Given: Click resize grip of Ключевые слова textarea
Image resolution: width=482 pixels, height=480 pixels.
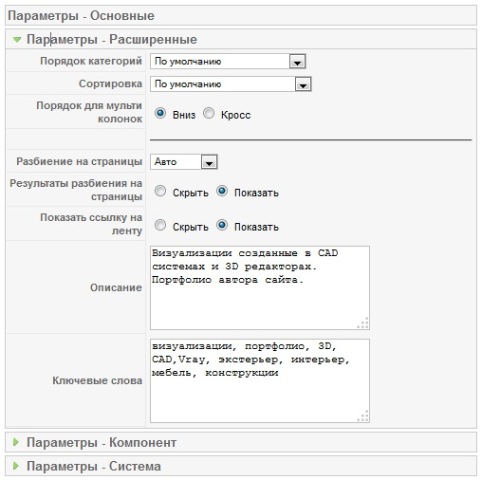Looking at the screenshot, I should 363,416.
